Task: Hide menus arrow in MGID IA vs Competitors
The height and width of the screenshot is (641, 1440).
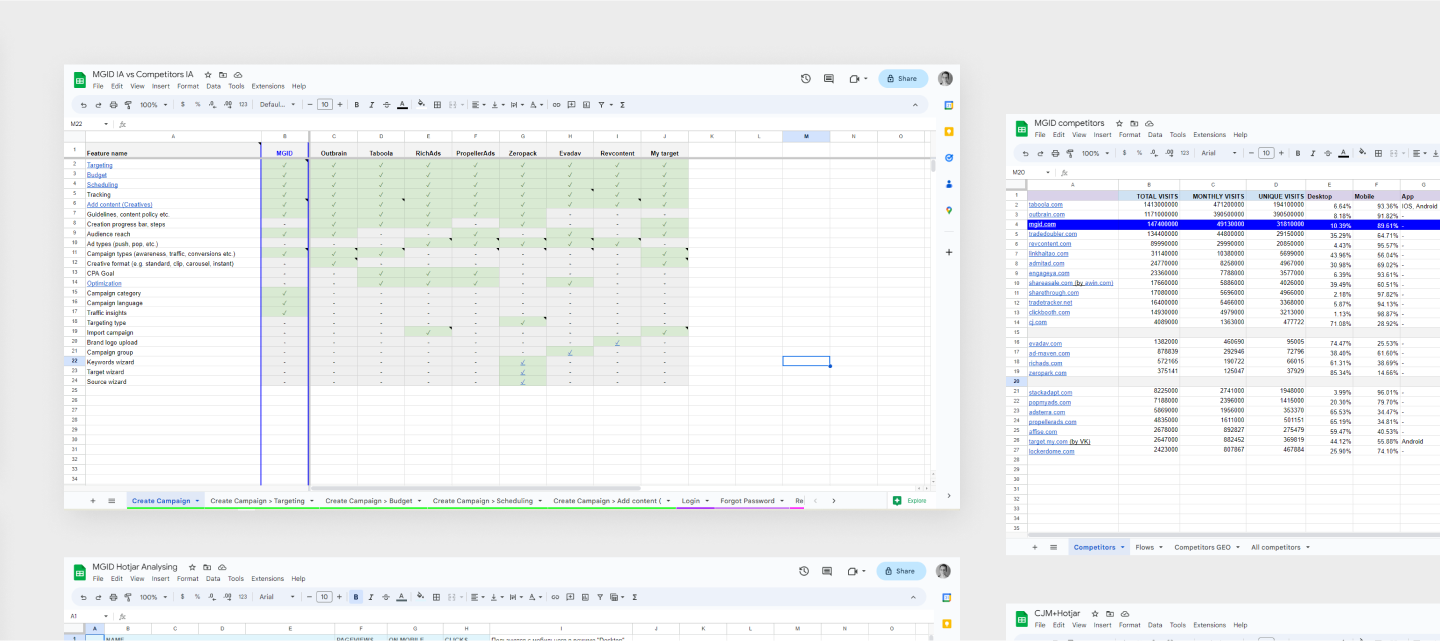Action: (x=914, y=104)
